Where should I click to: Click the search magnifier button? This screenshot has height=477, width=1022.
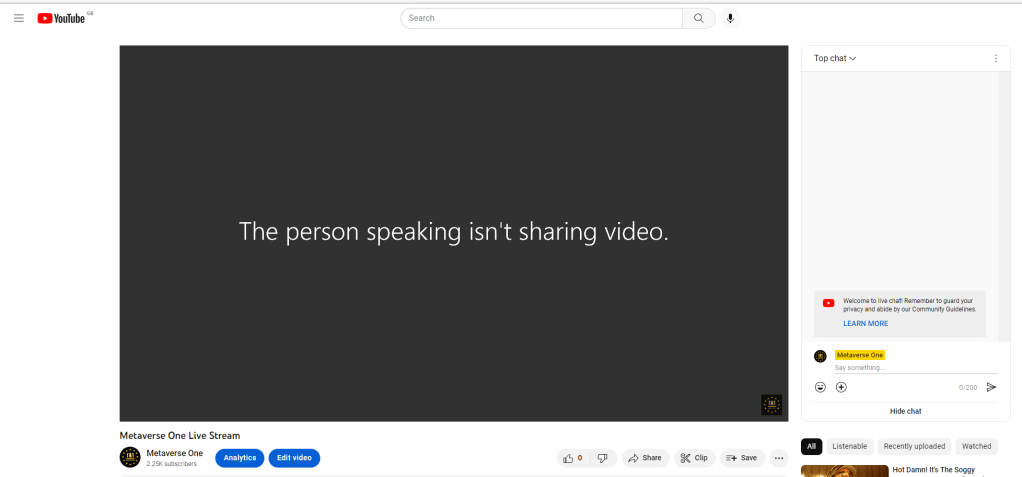coord(698,18)
